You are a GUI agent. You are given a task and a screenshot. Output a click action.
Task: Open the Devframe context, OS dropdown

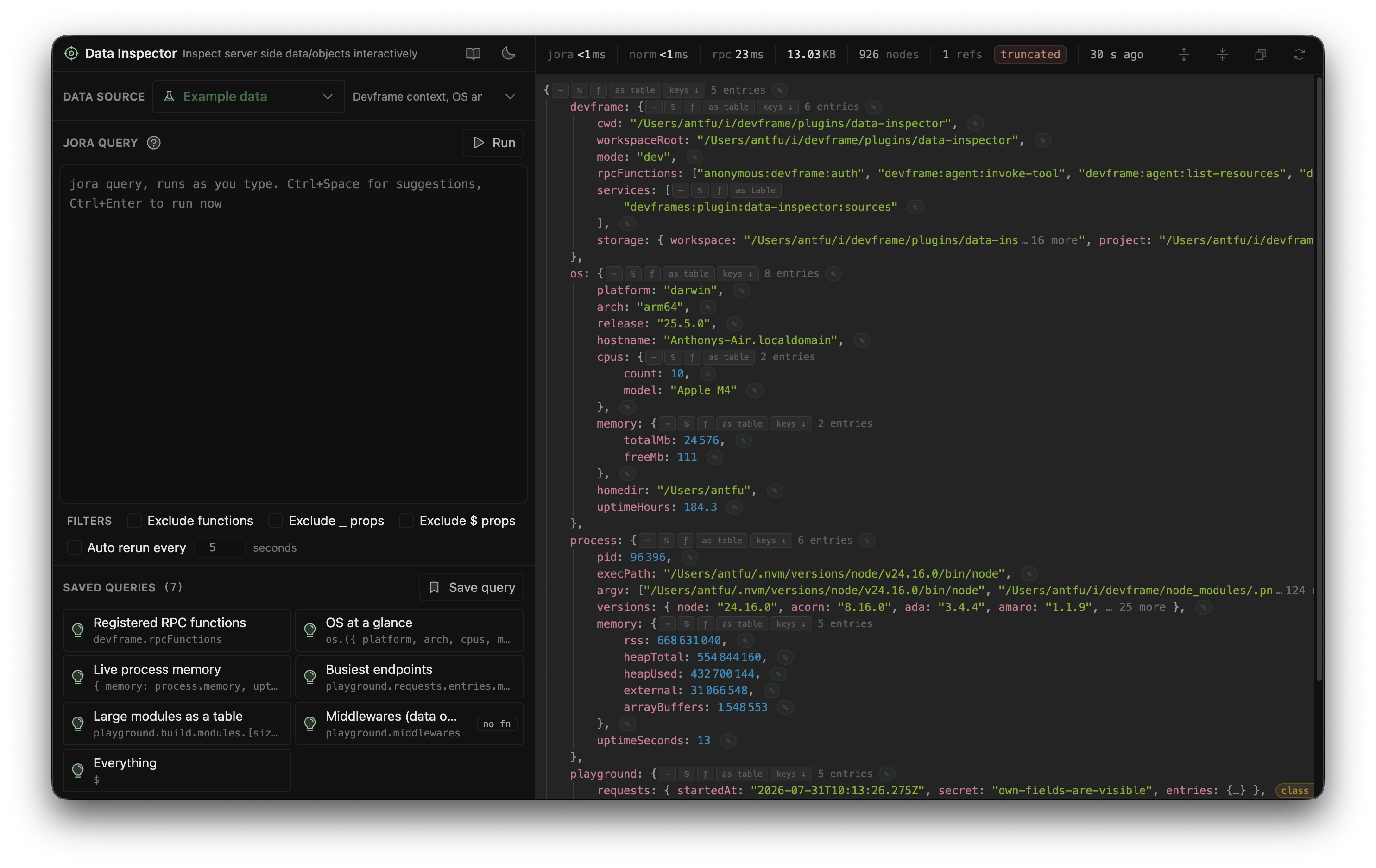tap(434, 96)
